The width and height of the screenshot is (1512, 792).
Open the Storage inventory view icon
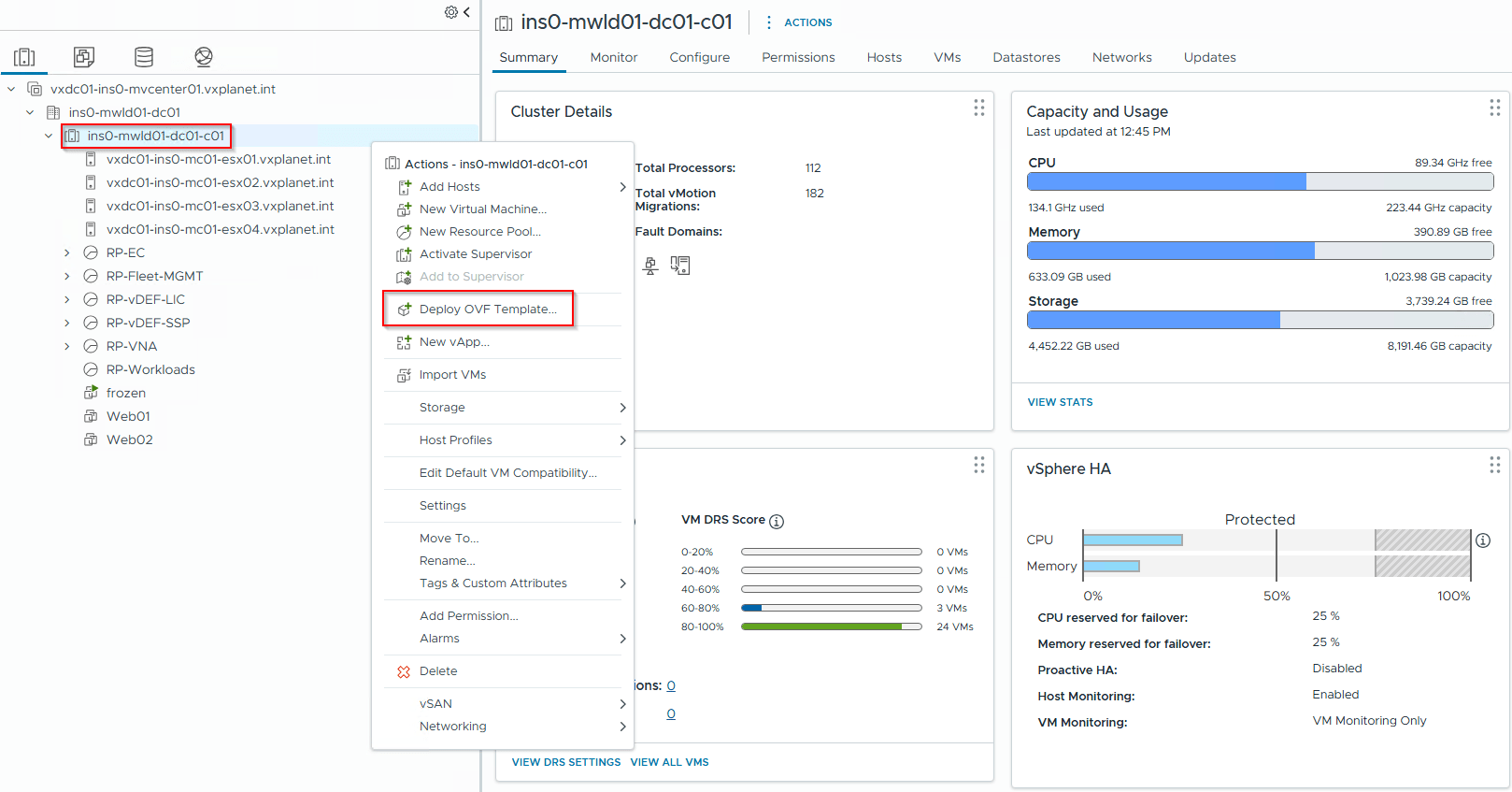click(x=144, y=57)
